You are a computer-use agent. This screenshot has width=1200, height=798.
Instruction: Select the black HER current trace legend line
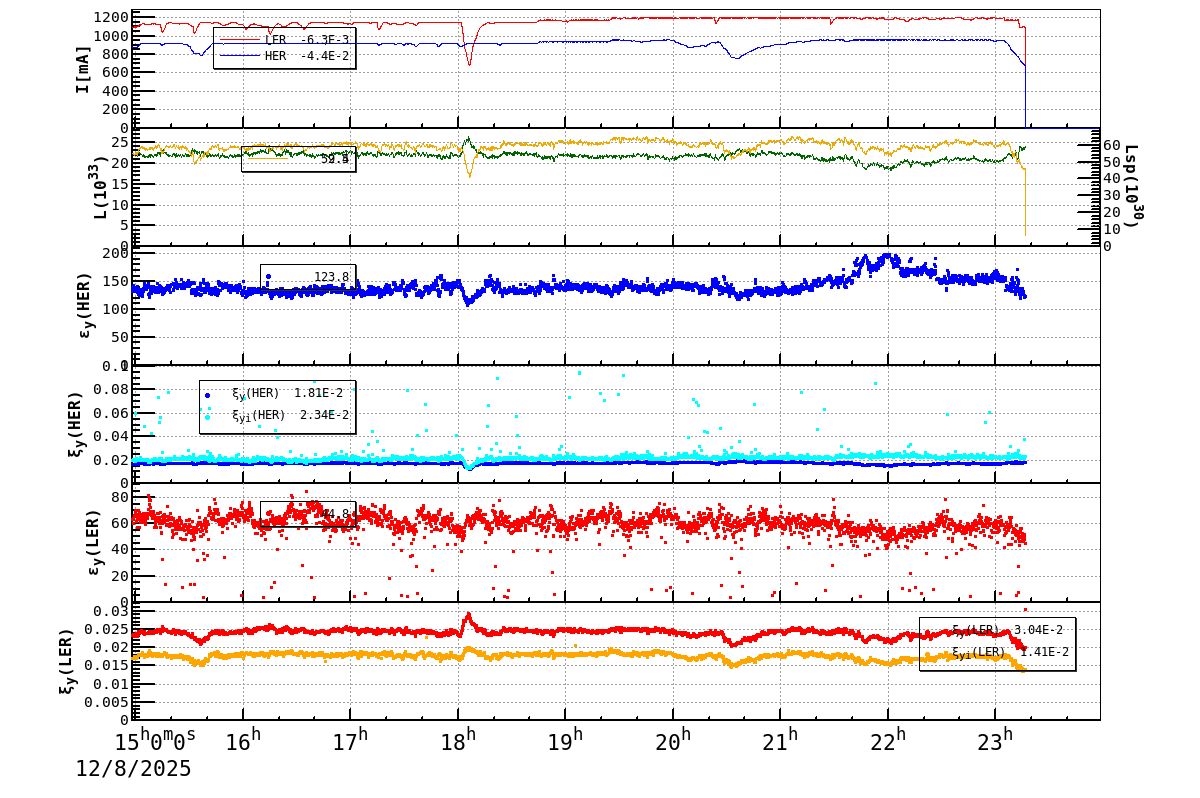(240, 56)
